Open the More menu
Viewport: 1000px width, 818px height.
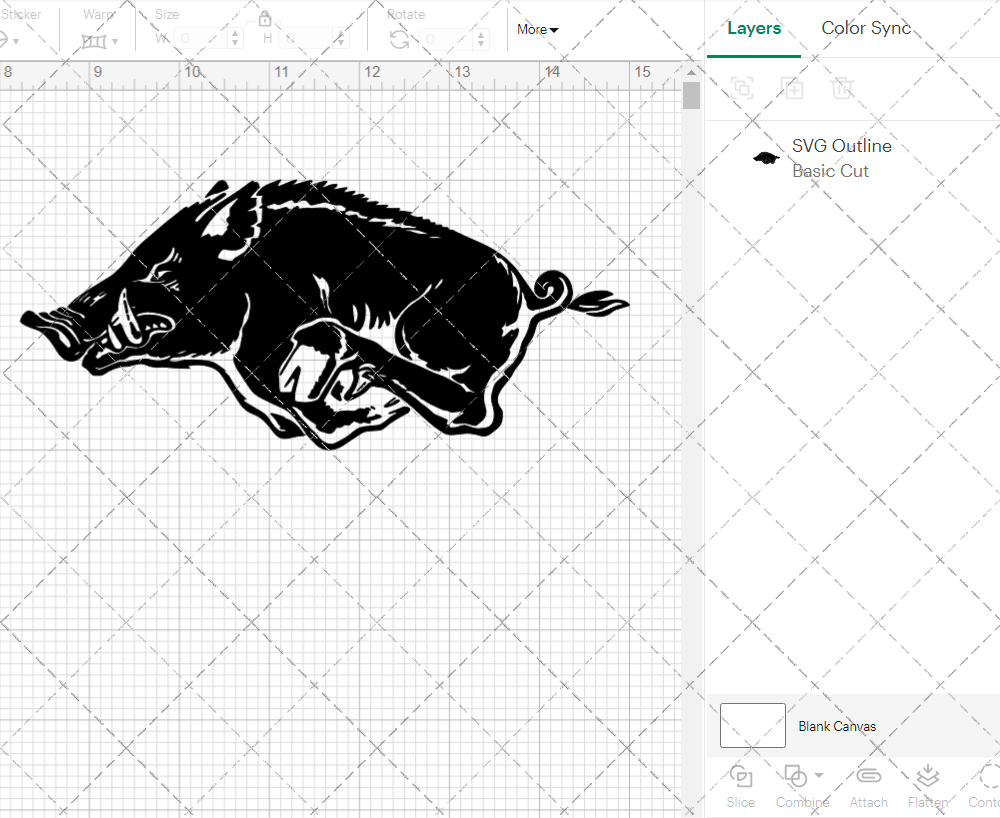(537, 30)
